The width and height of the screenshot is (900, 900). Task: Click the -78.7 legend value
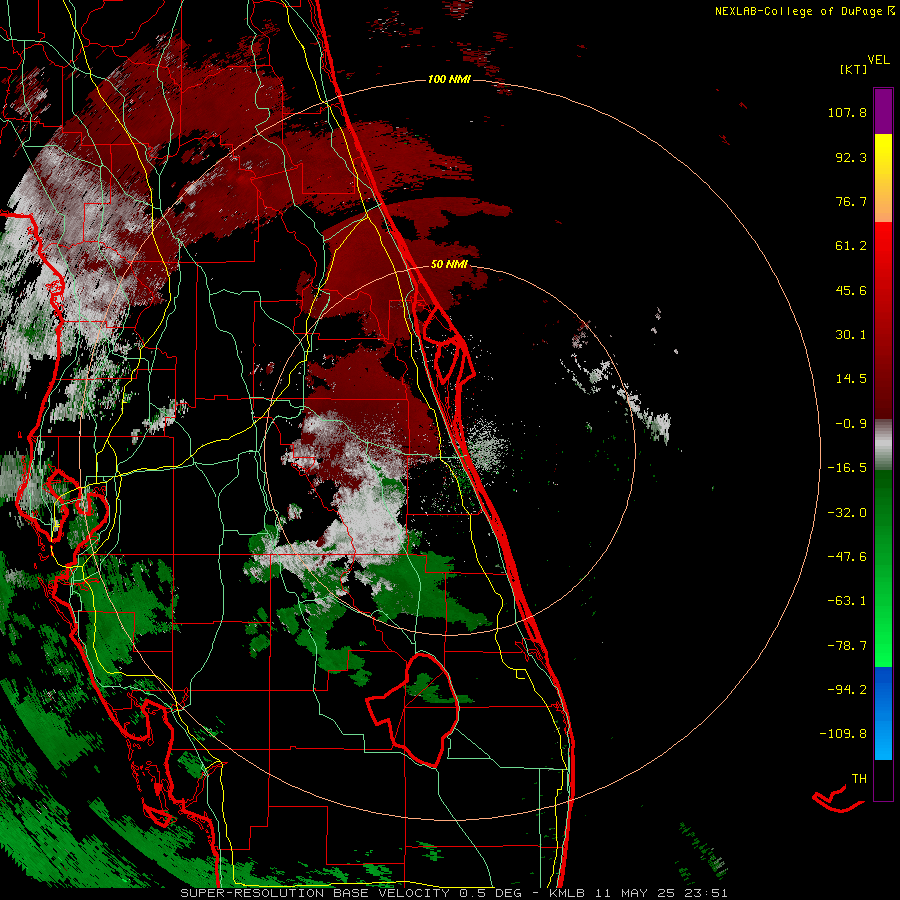coord(847,646)
